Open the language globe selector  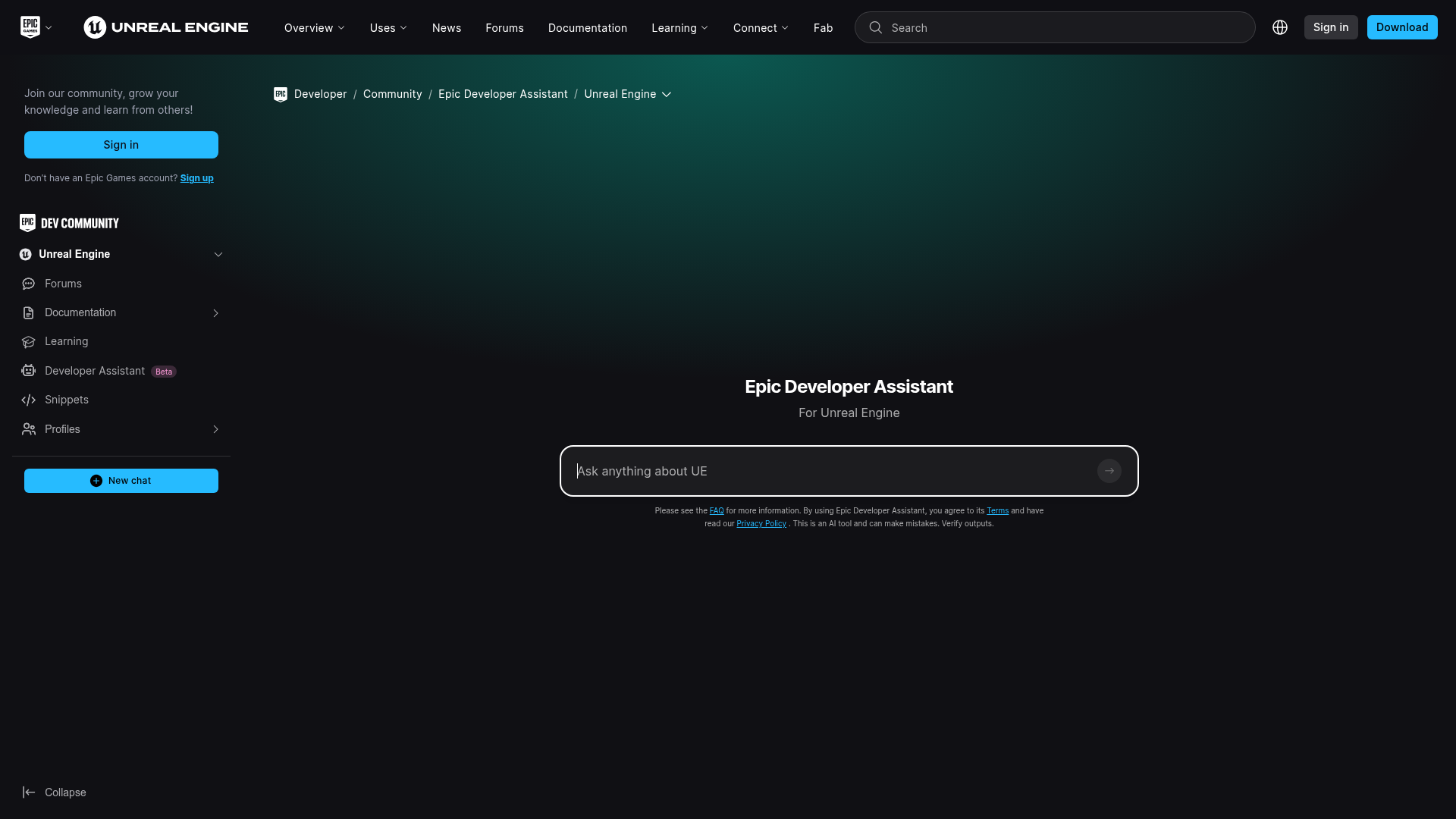pyautogui.click(x=1280, y=27)
